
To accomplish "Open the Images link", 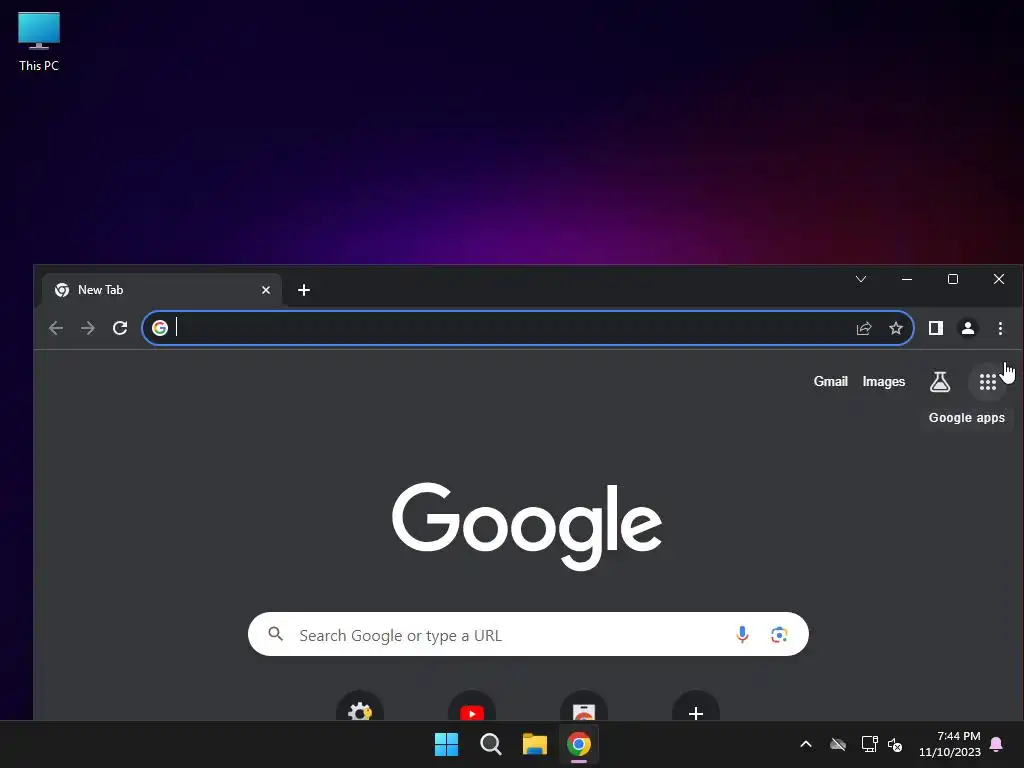I will (x=884, y=381).
